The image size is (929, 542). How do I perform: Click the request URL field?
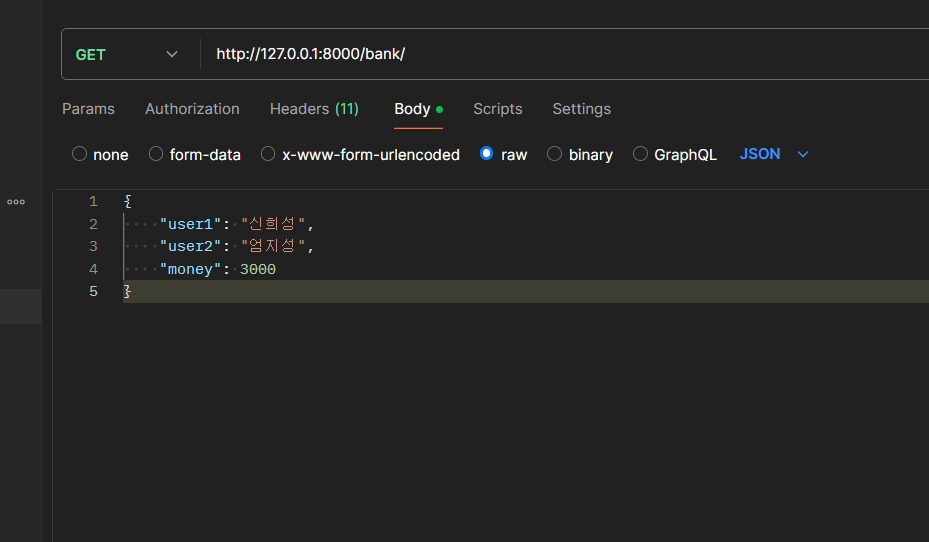[x=563, y=54]
